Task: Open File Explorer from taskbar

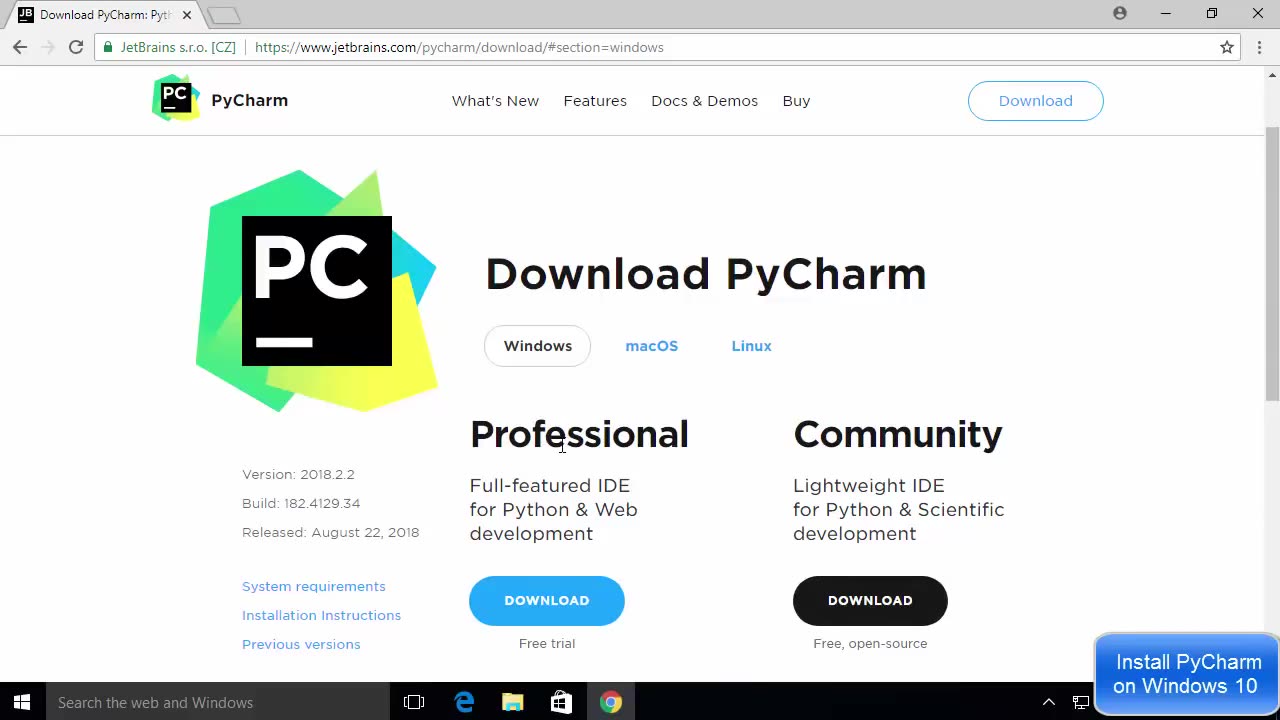Action: click(513, 702)
